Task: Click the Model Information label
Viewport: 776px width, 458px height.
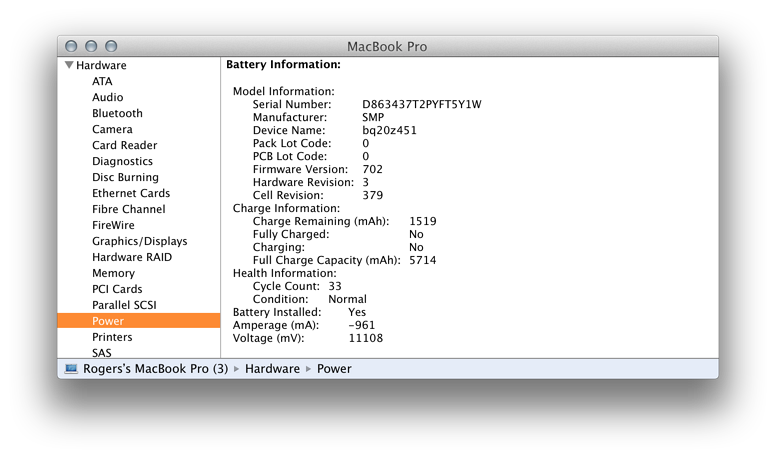Action: coord(284,91)
